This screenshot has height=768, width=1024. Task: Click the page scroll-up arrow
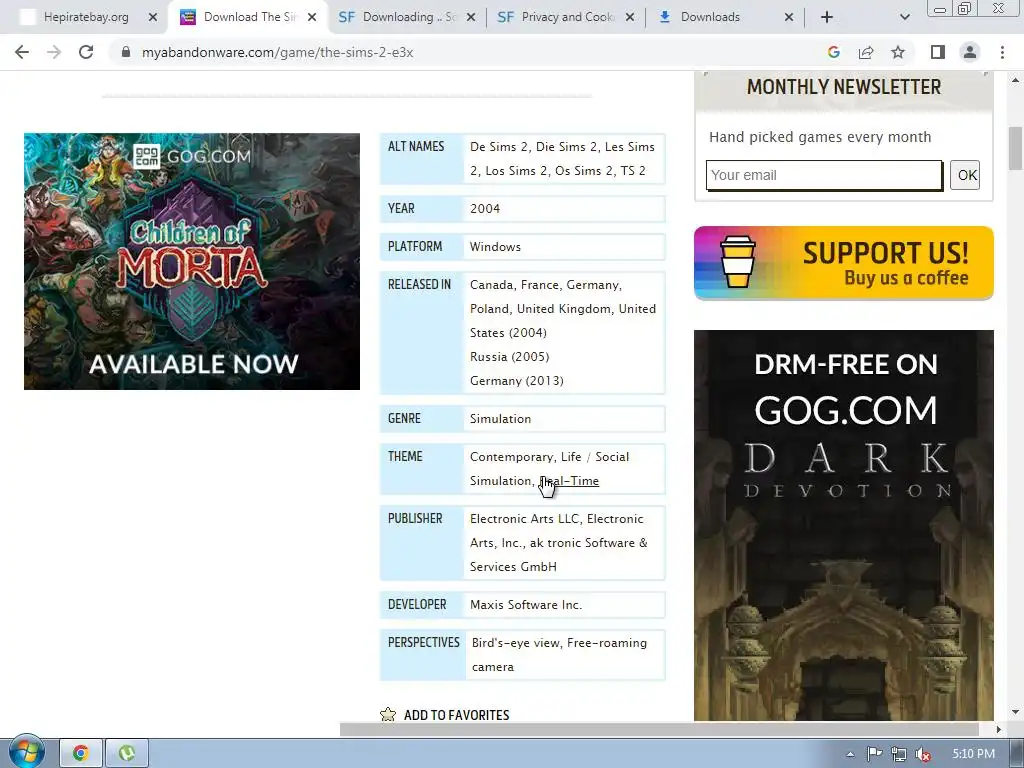(x=1015, y=80)
